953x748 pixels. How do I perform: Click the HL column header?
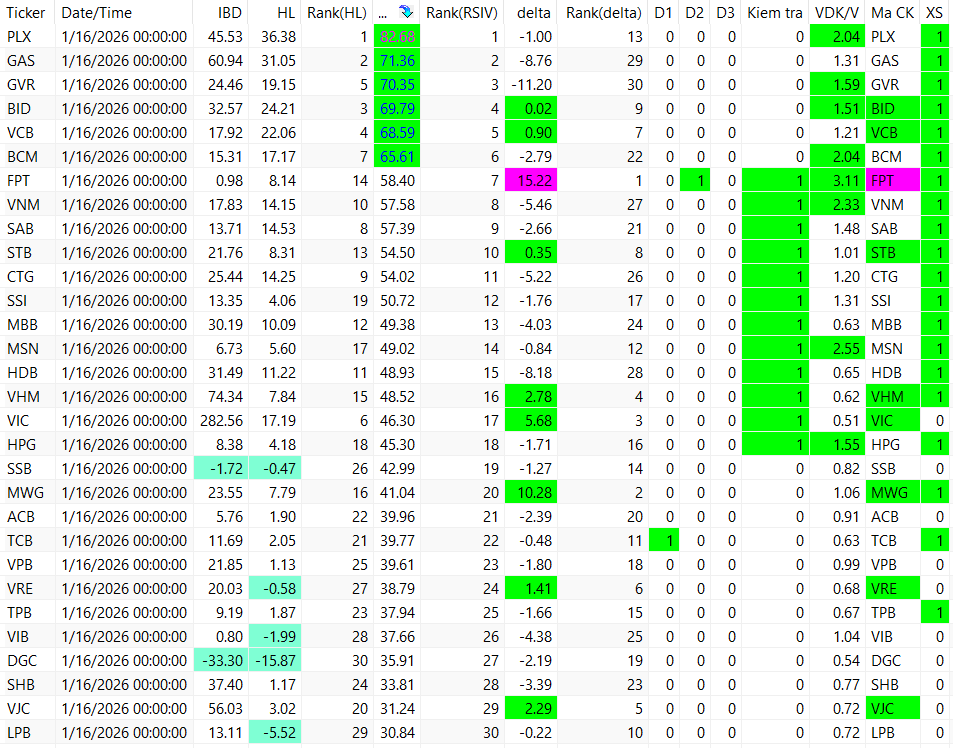[287, 12]
